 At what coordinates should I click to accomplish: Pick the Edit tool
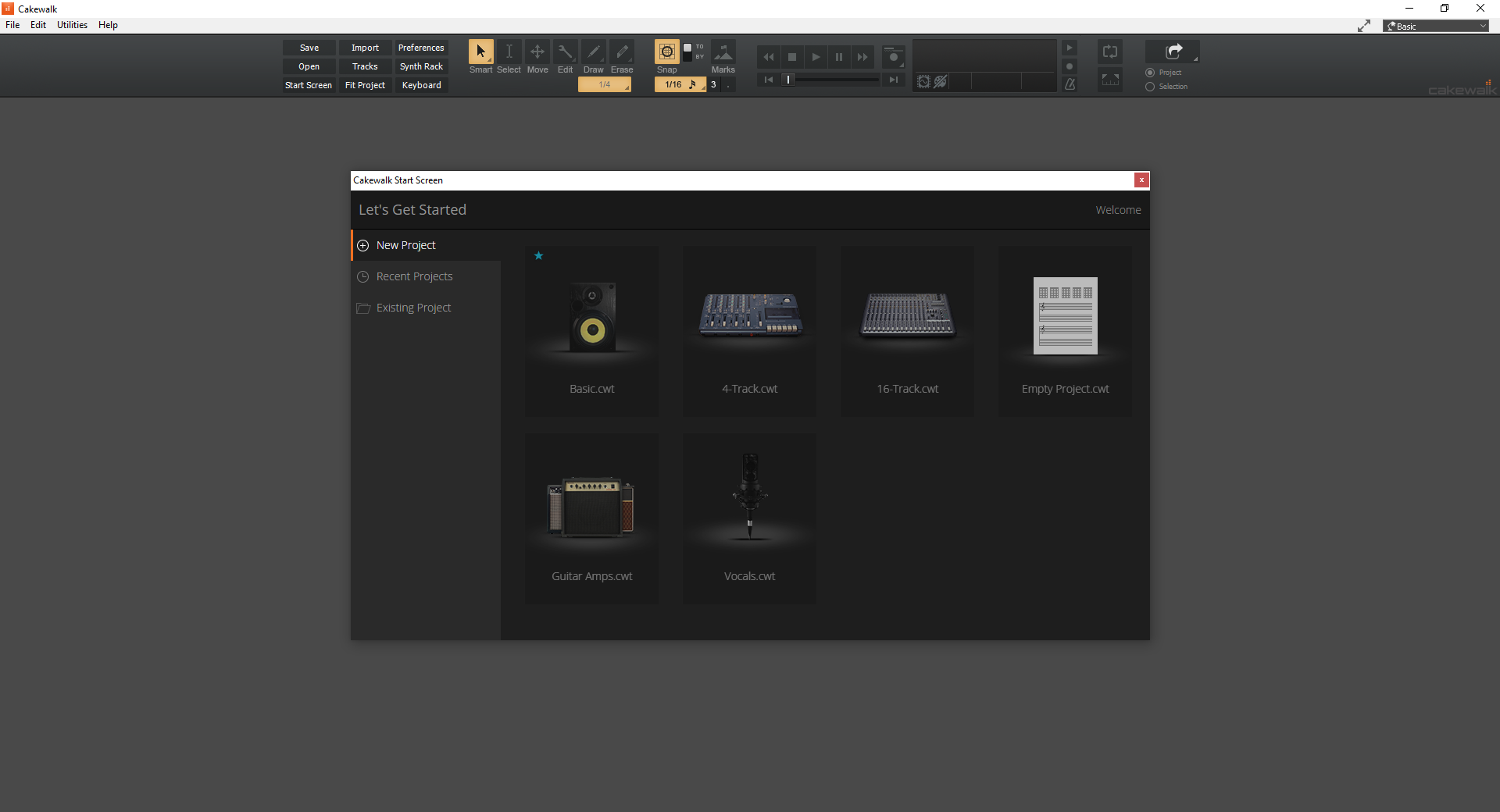tap(565, 52)
